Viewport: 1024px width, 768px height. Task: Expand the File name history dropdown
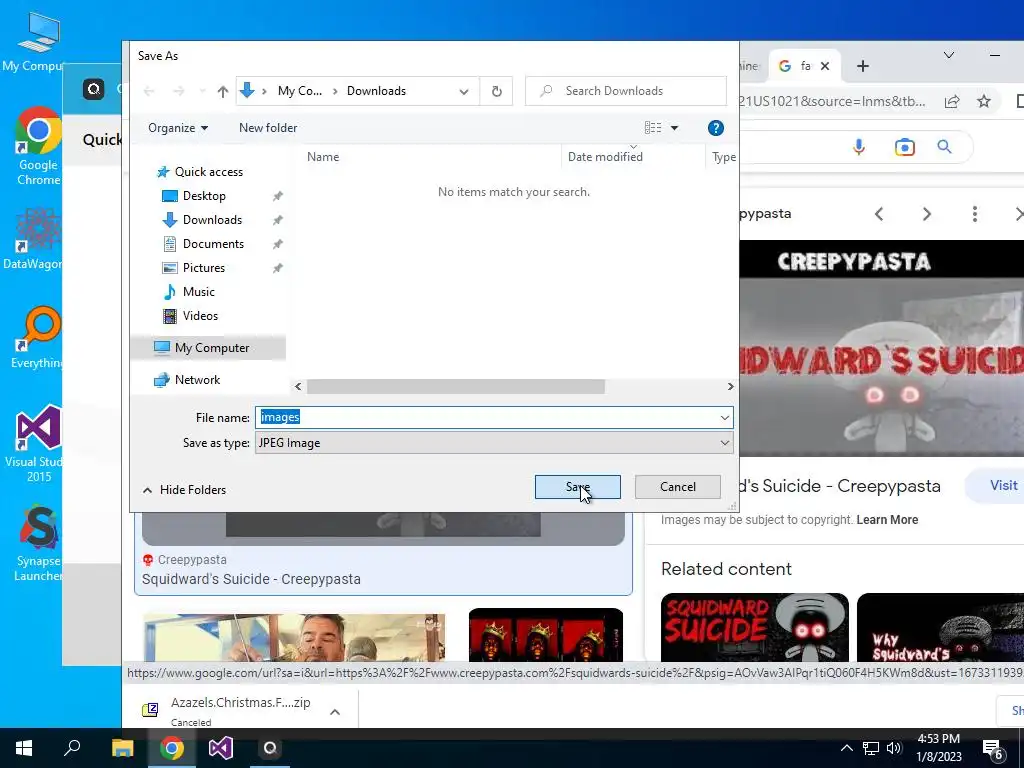click(725, 417)
